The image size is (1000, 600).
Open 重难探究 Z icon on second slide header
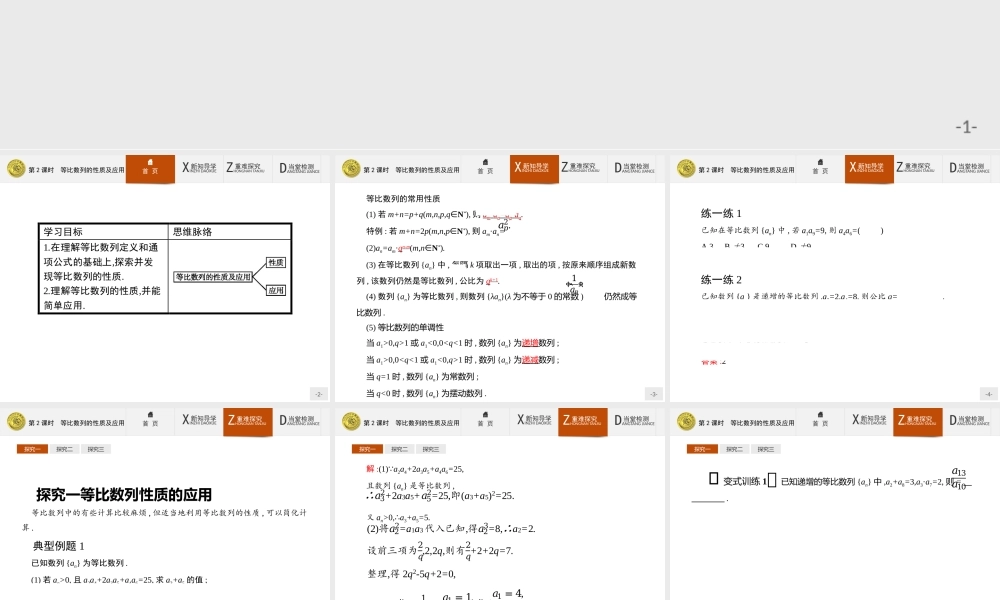pos(581,168)
